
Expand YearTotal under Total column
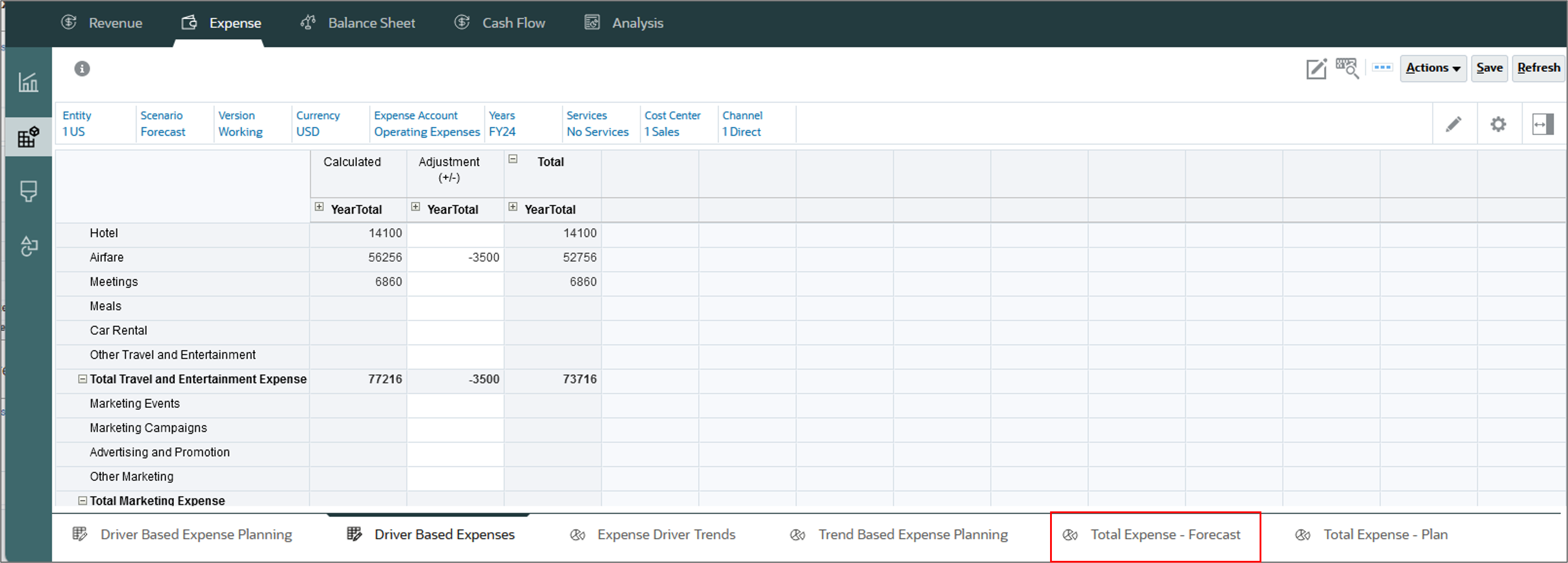click(x=513, y=207)
